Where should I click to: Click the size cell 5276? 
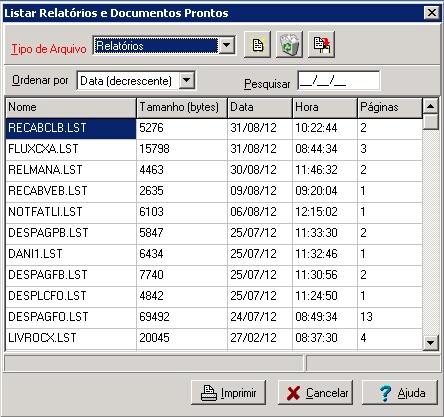[x=182, y=128]
